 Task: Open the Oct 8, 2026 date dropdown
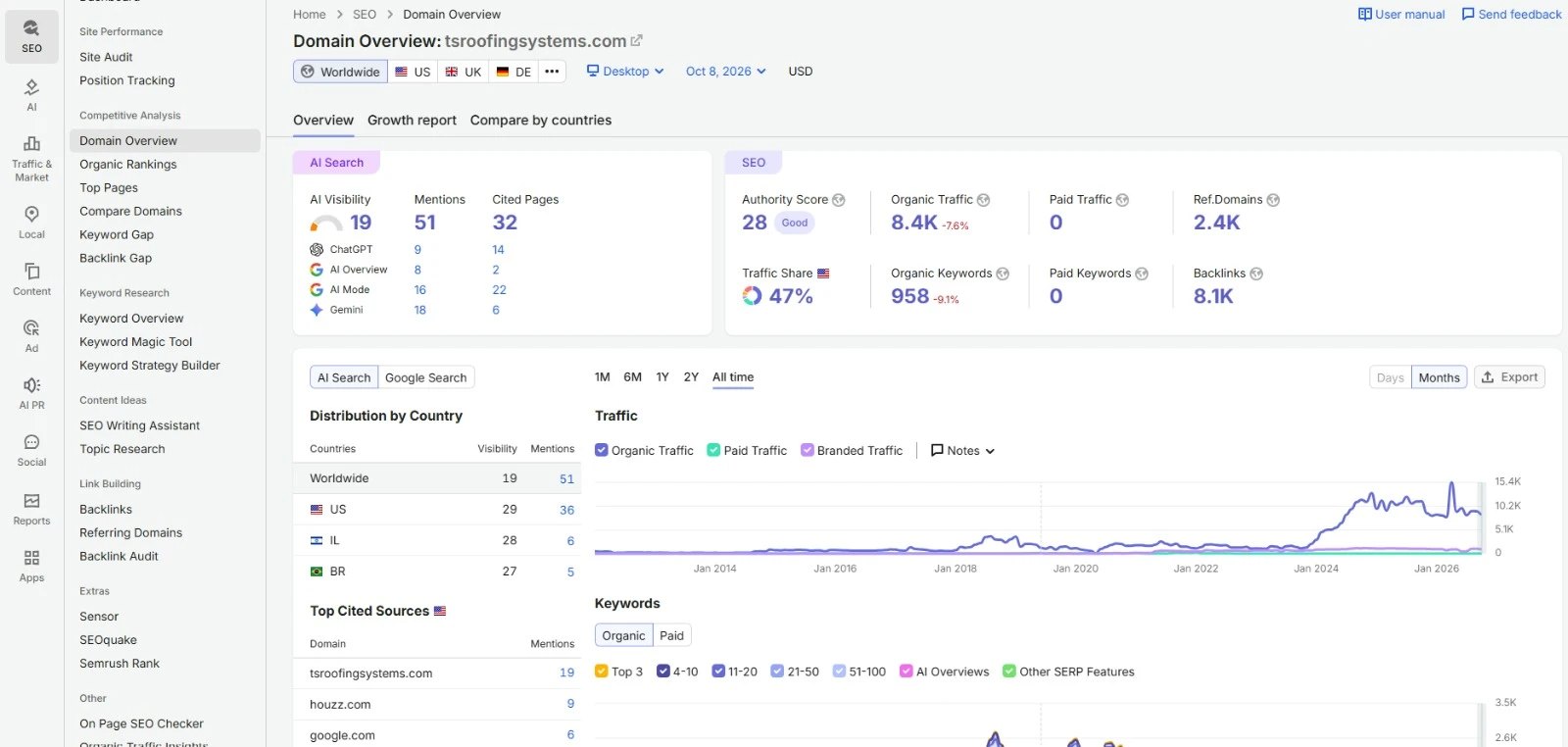(726, 71)
